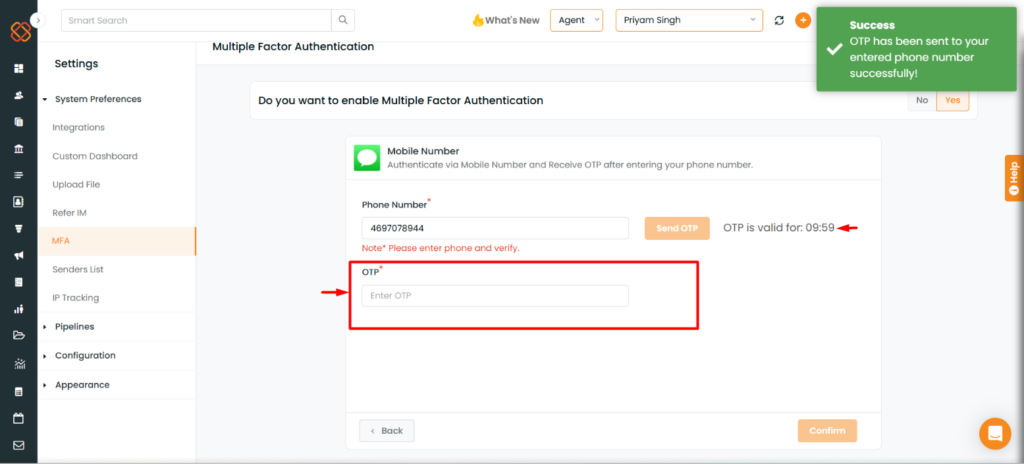
Task: Open the megaphone campaigns icon in sidebar
Action: 18,256
